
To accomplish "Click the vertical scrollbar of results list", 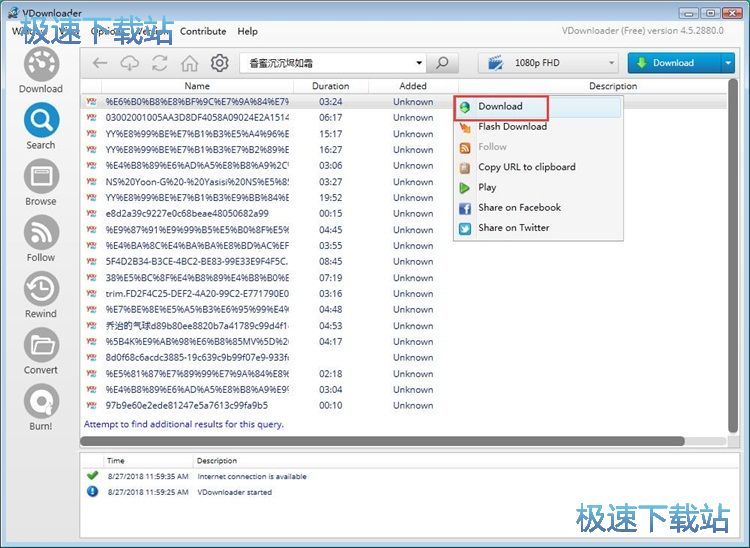I will [732, 256].
